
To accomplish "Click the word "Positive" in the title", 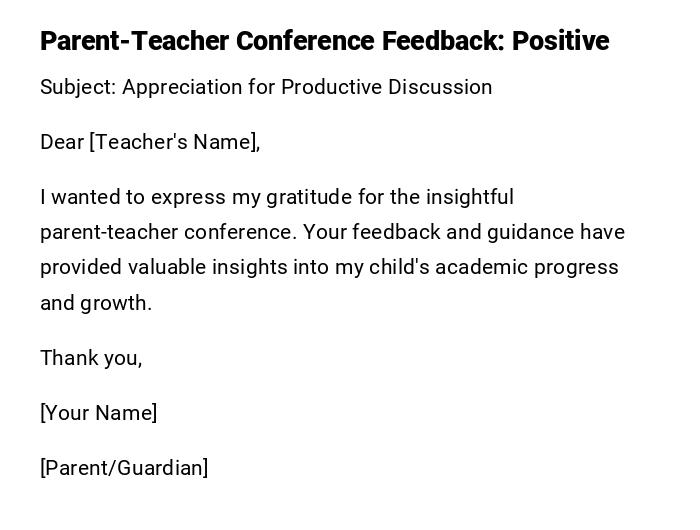I will [x=560, y=41].
